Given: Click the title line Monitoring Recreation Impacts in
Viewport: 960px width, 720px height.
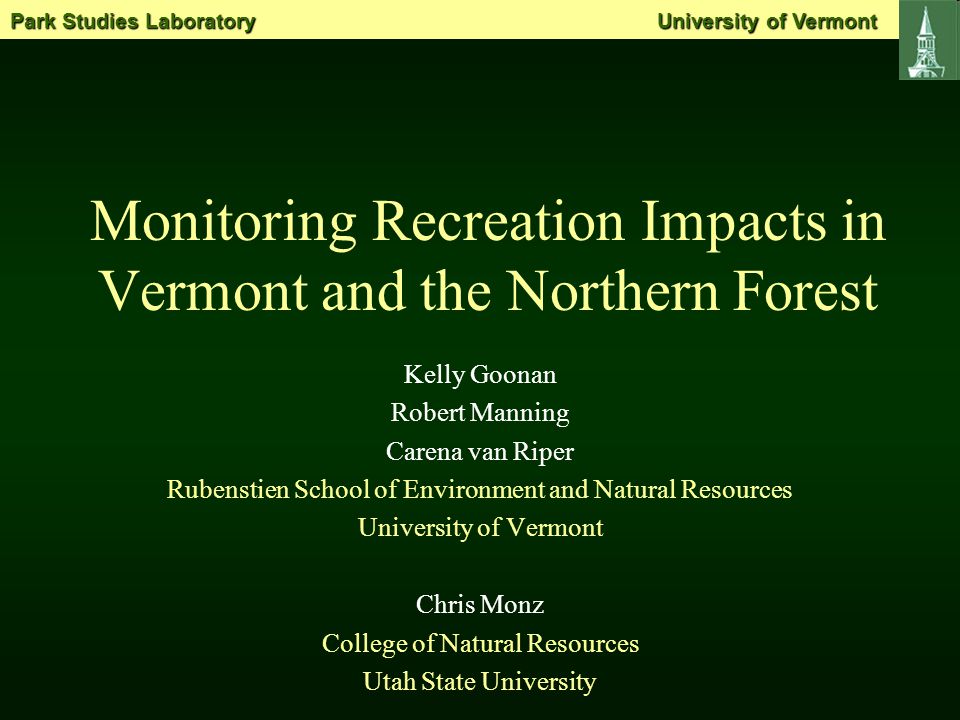Looking at the screenshot, I should click(488, 223).
